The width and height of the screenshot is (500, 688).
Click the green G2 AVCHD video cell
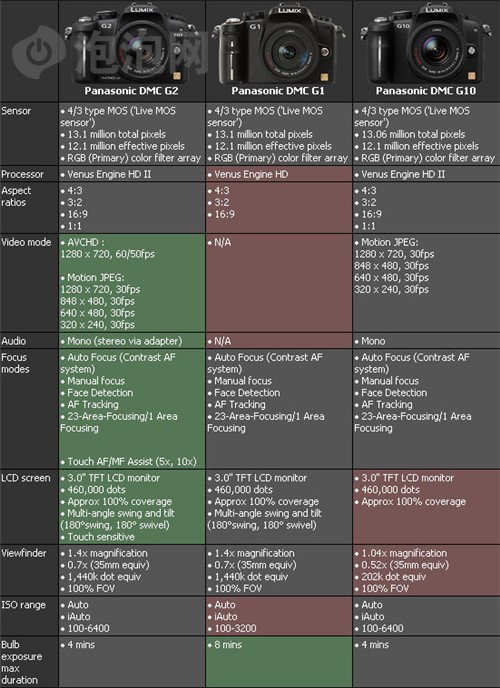(x=132, y=283)
